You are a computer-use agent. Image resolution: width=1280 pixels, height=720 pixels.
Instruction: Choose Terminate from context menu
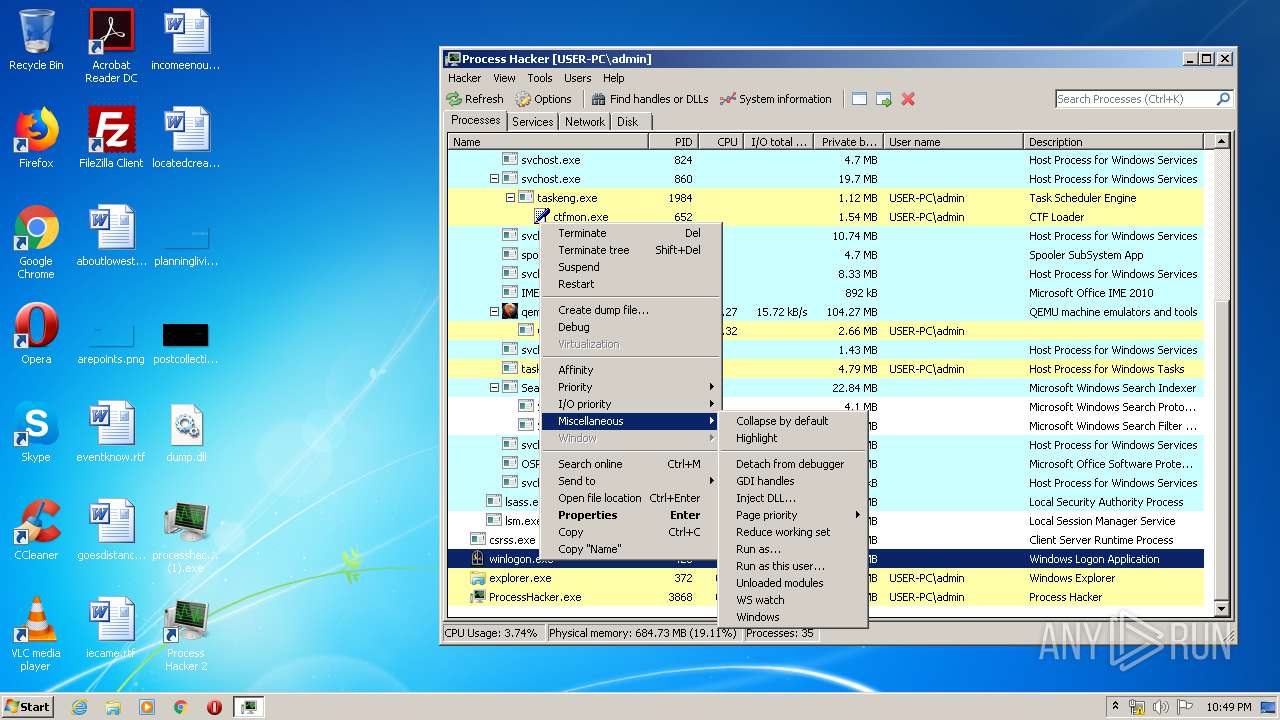click(x=630, y=233)
